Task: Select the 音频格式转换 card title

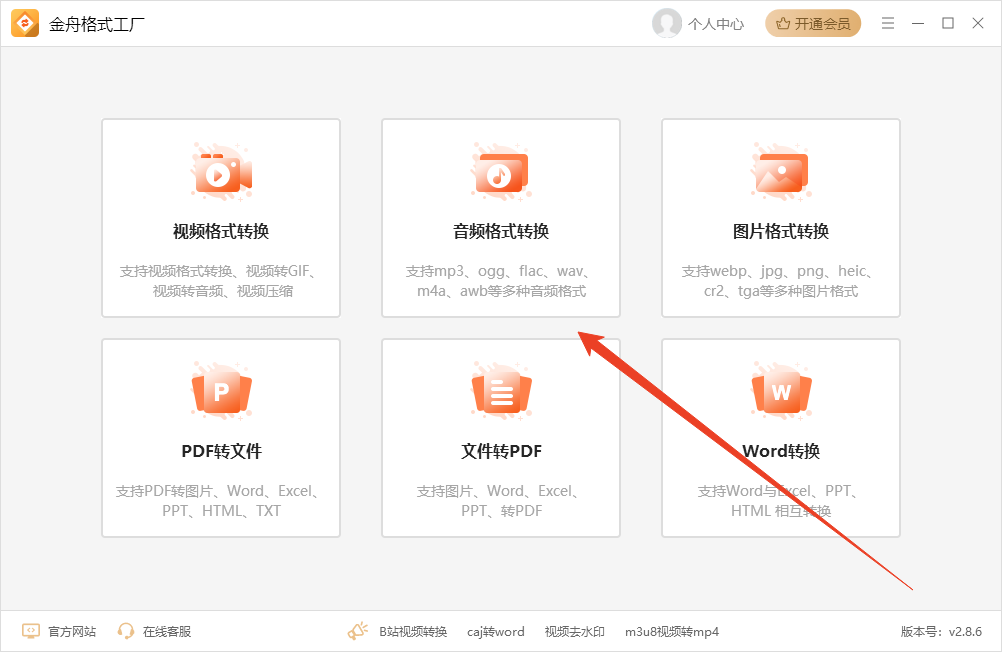Action: [x=501, y=231]
